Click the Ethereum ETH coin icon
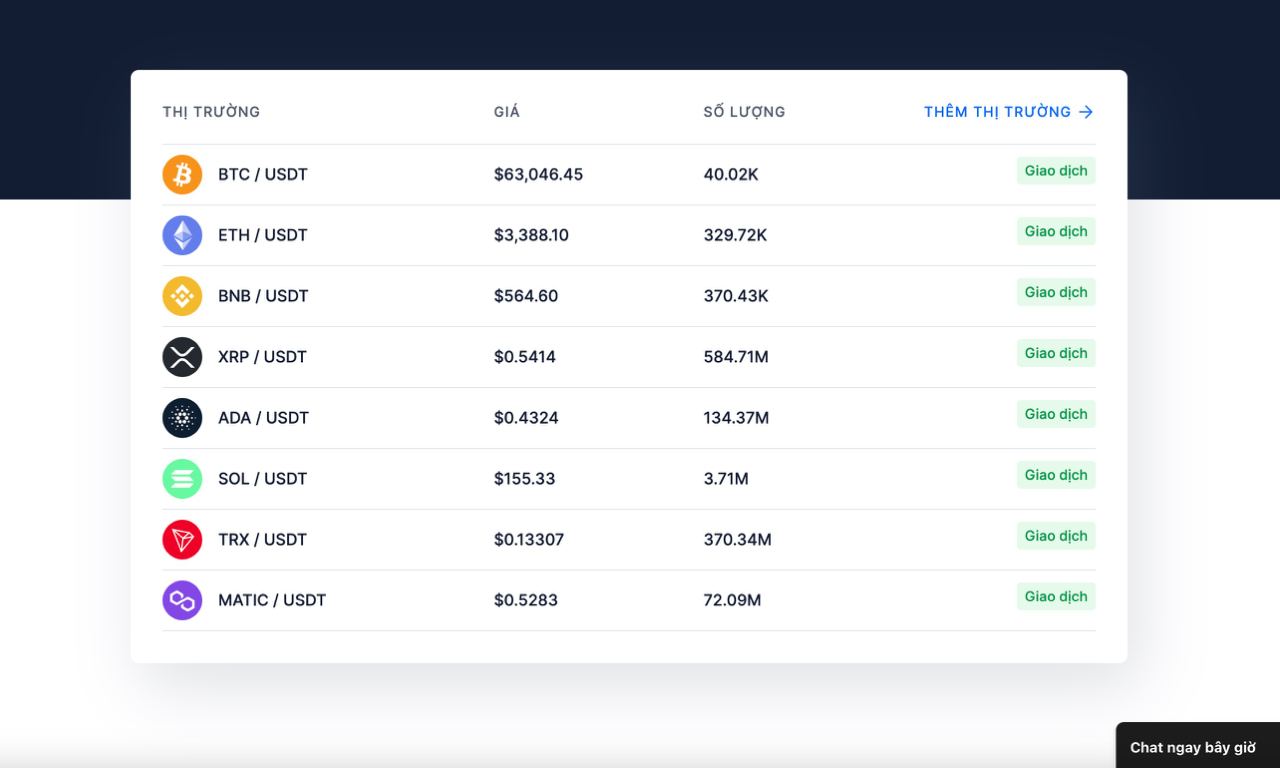Viewport: 1280px width, 768px height. pos(182,235)
